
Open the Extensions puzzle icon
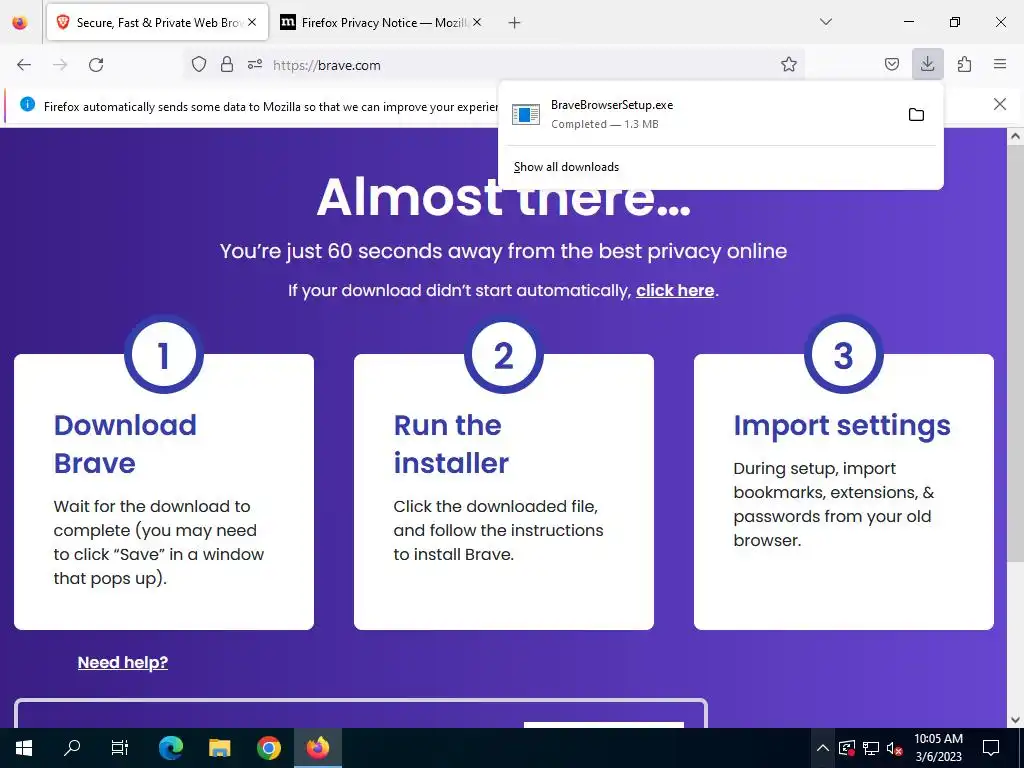click(964, 65)
